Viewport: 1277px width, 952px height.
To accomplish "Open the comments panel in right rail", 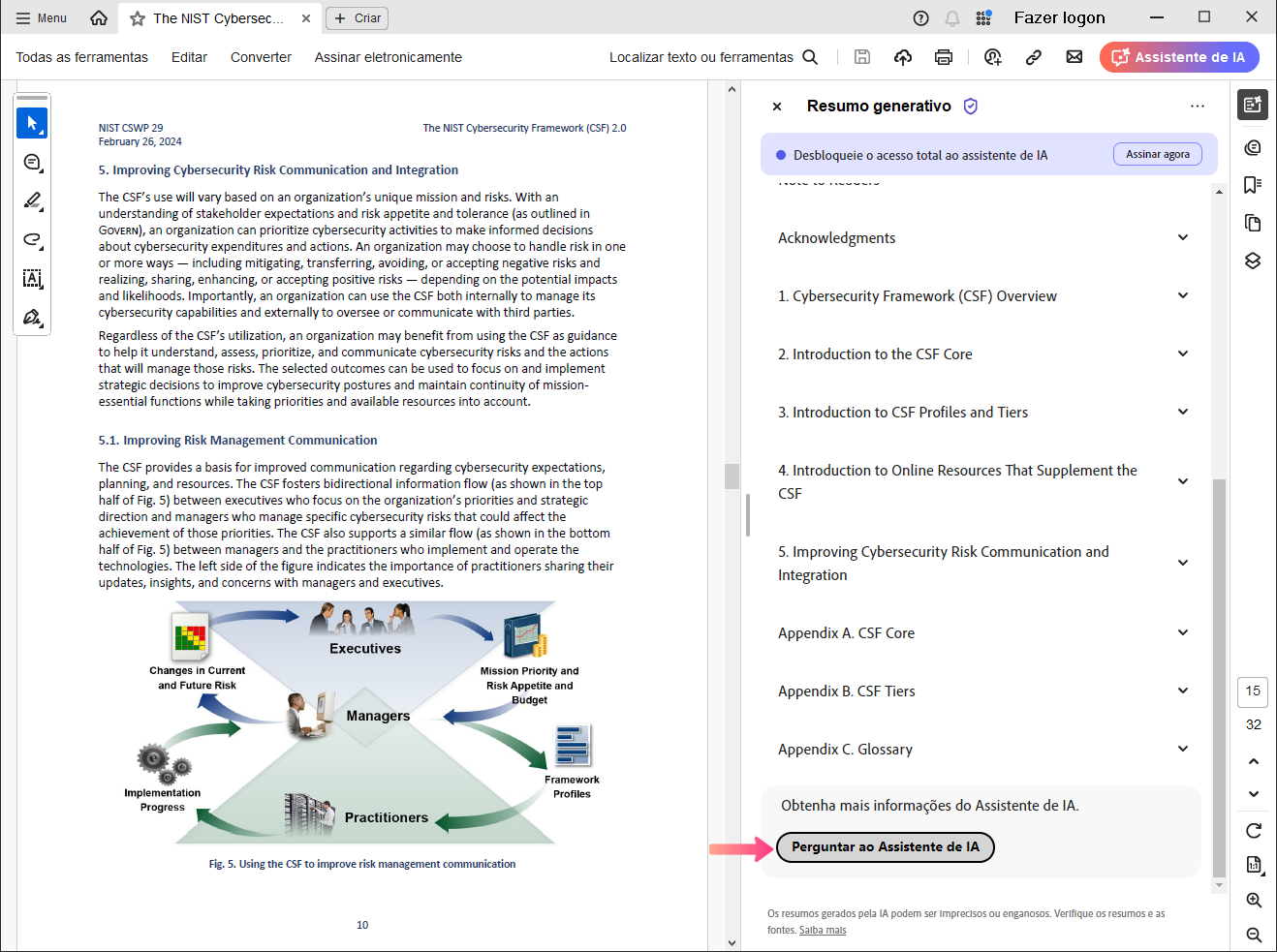I will [x=1253, y=147].
